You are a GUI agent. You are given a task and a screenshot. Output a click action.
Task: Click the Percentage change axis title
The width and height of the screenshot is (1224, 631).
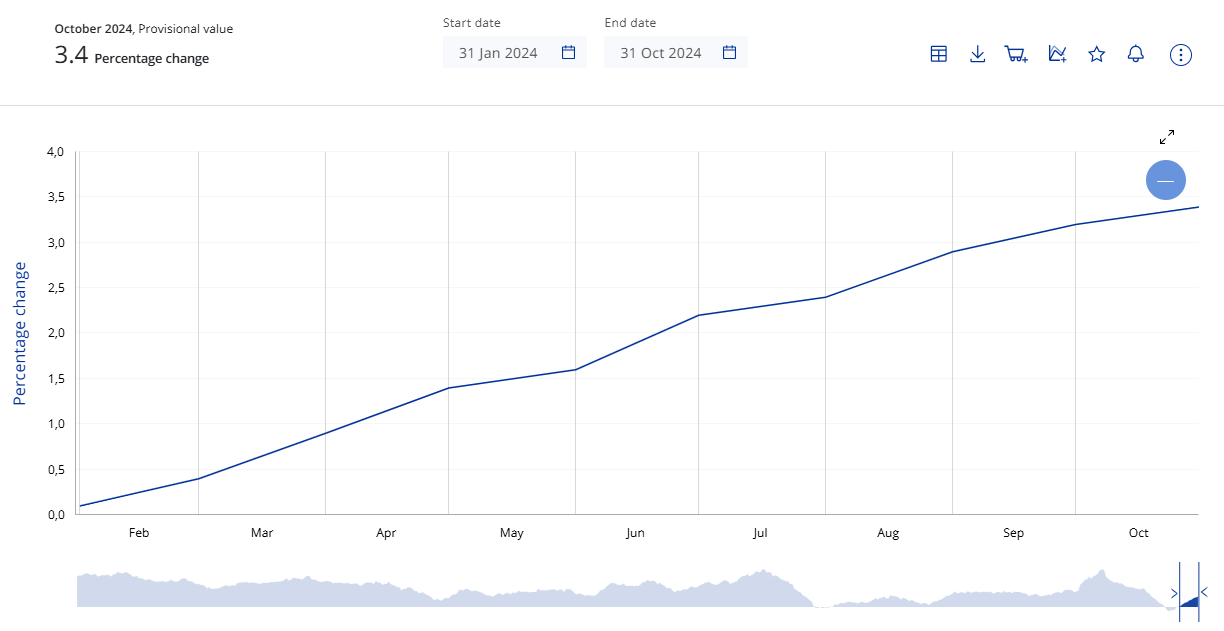tap(19, 333)
